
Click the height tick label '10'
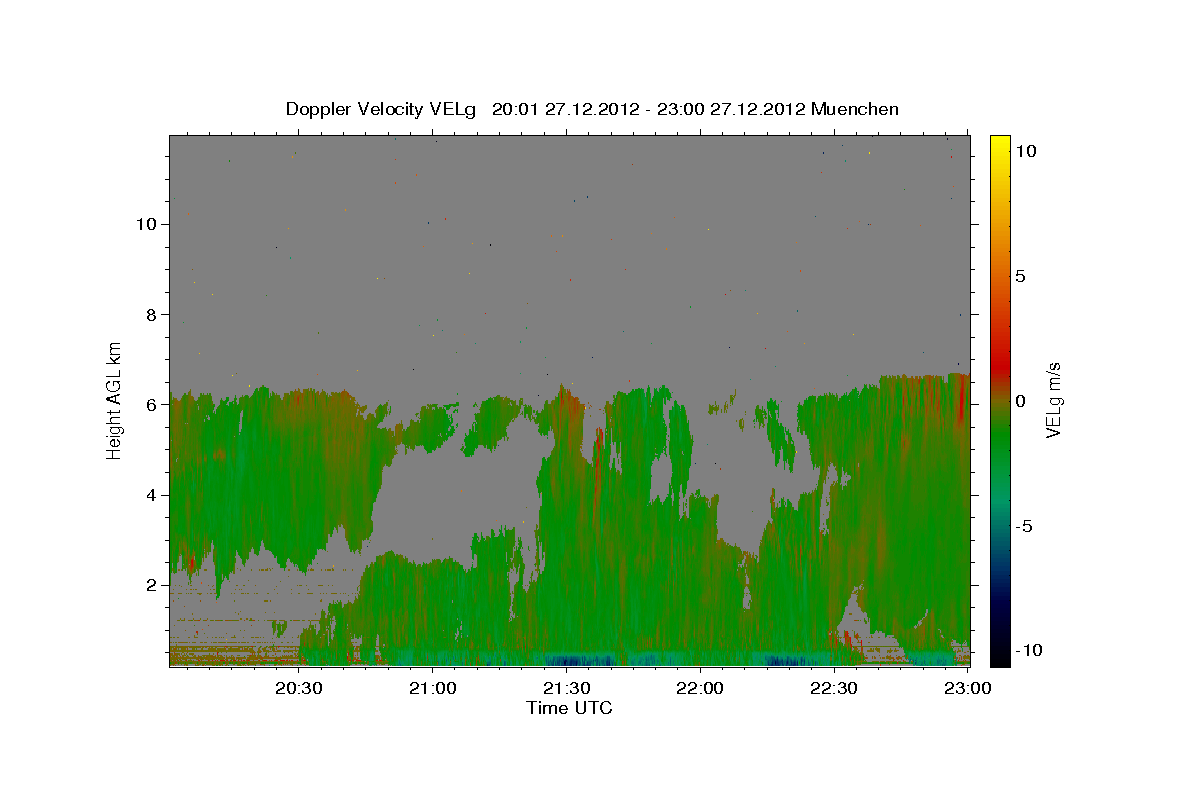coord(149,224)
